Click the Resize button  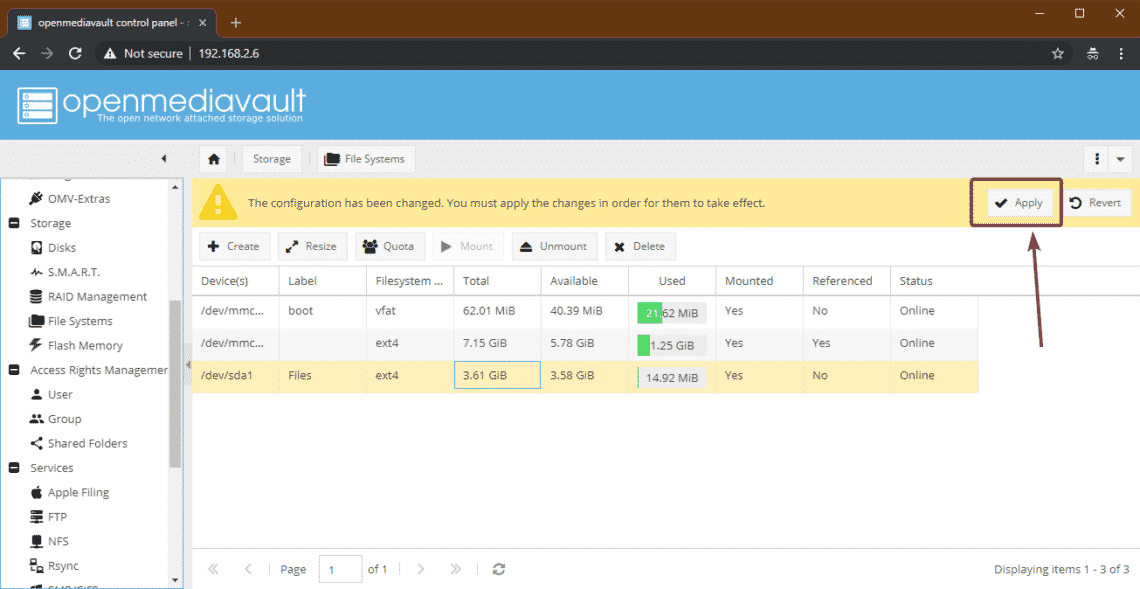coord(311,247)
